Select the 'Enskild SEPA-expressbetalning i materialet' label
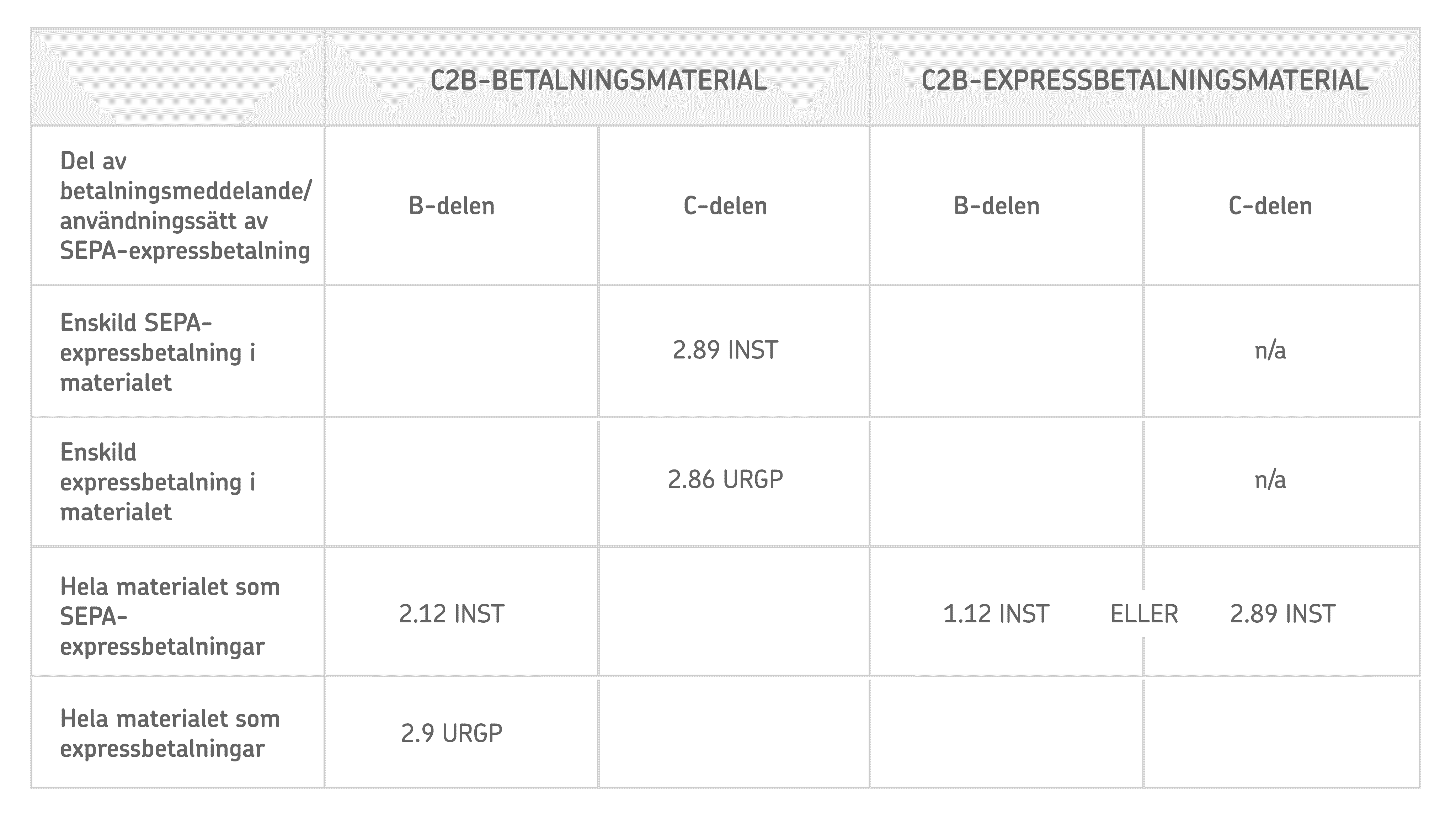Screen dimensions: 1456x824 coord(158,352)
